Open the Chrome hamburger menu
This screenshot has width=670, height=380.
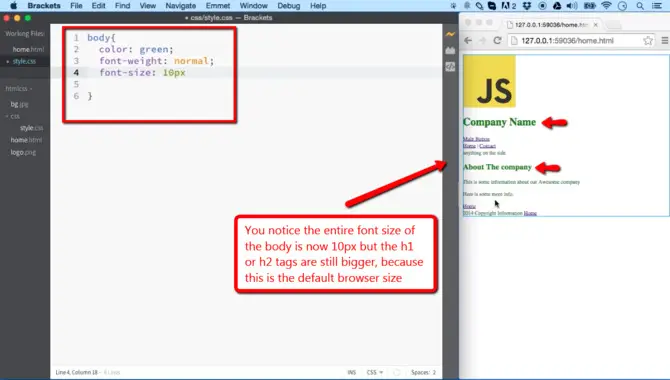click(x=664, y=41)
